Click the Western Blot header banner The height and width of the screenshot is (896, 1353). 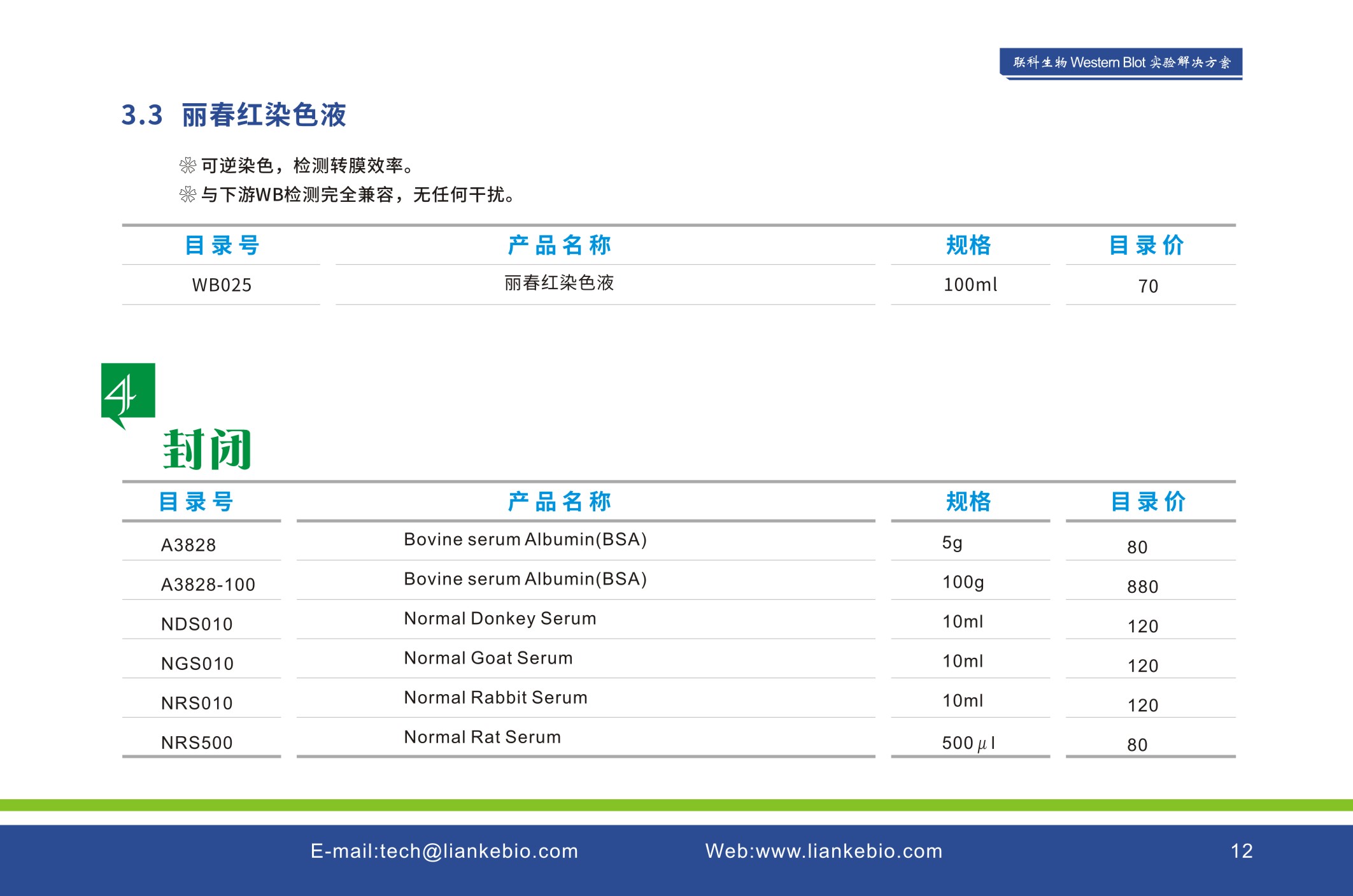tap(1121, 62)
